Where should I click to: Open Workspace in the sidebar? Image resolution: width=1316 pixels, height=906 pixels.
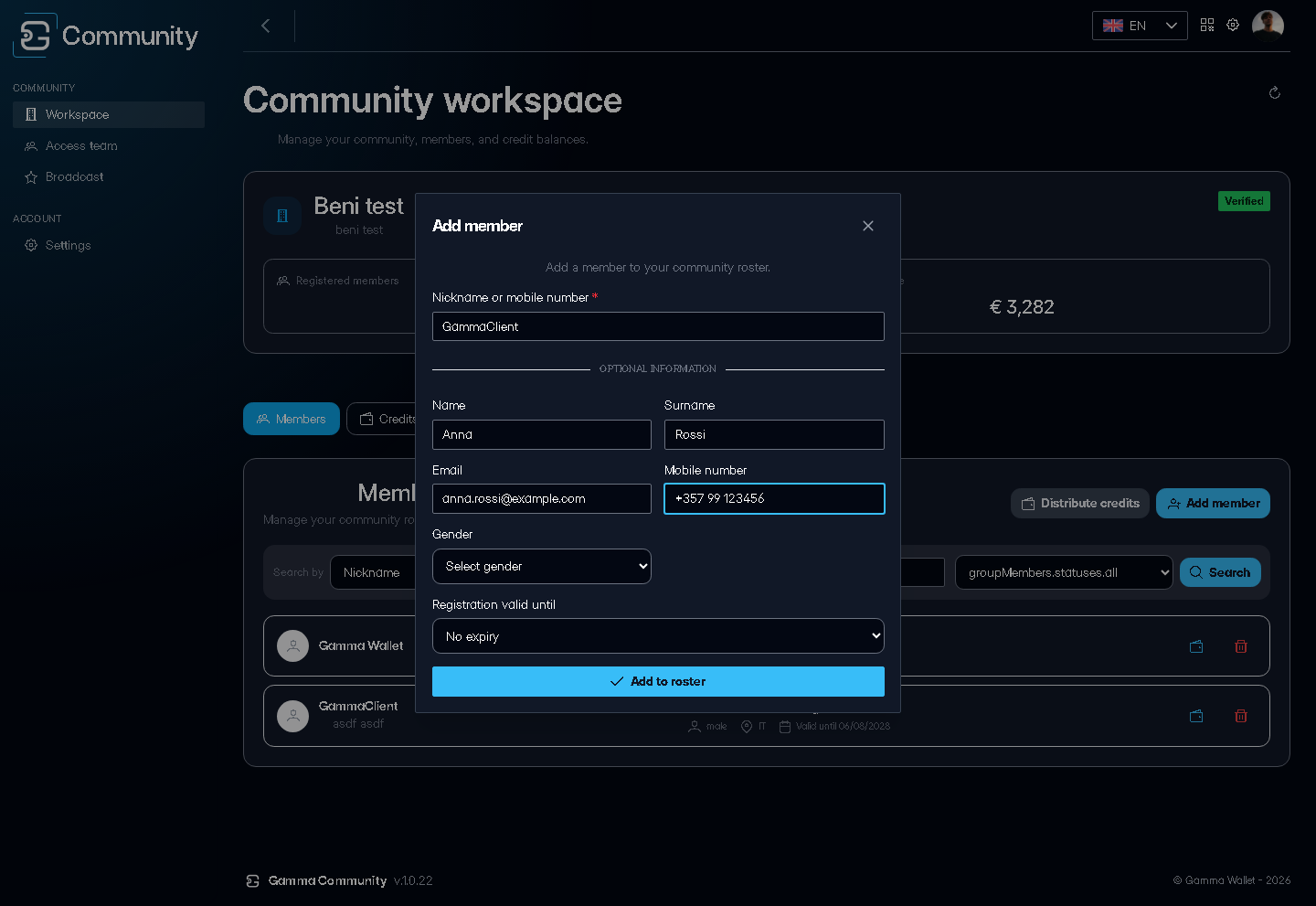109,114
